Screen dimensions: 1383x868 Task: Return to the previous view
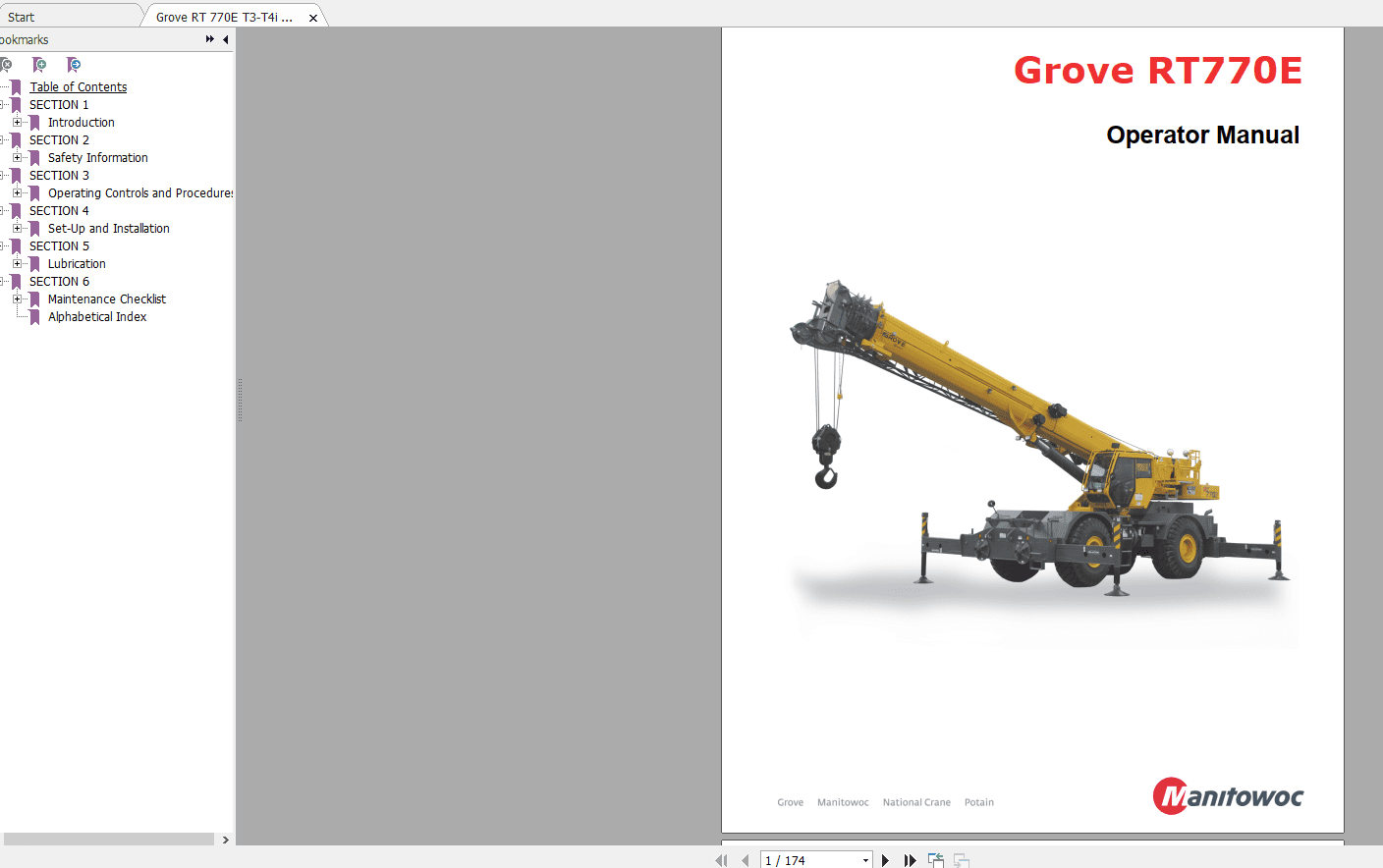[935, 859]
